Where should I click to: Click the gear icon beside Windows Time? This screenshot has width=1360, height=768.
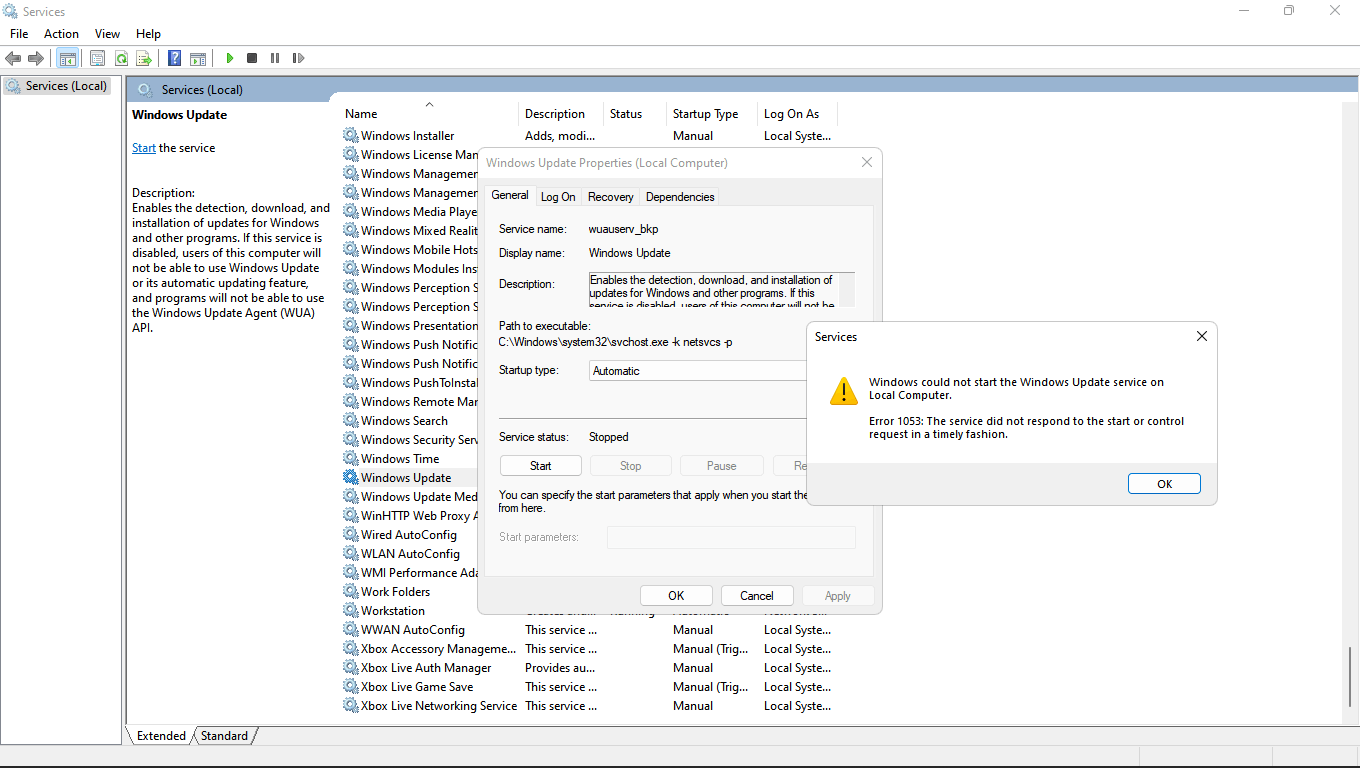(351, 458)
